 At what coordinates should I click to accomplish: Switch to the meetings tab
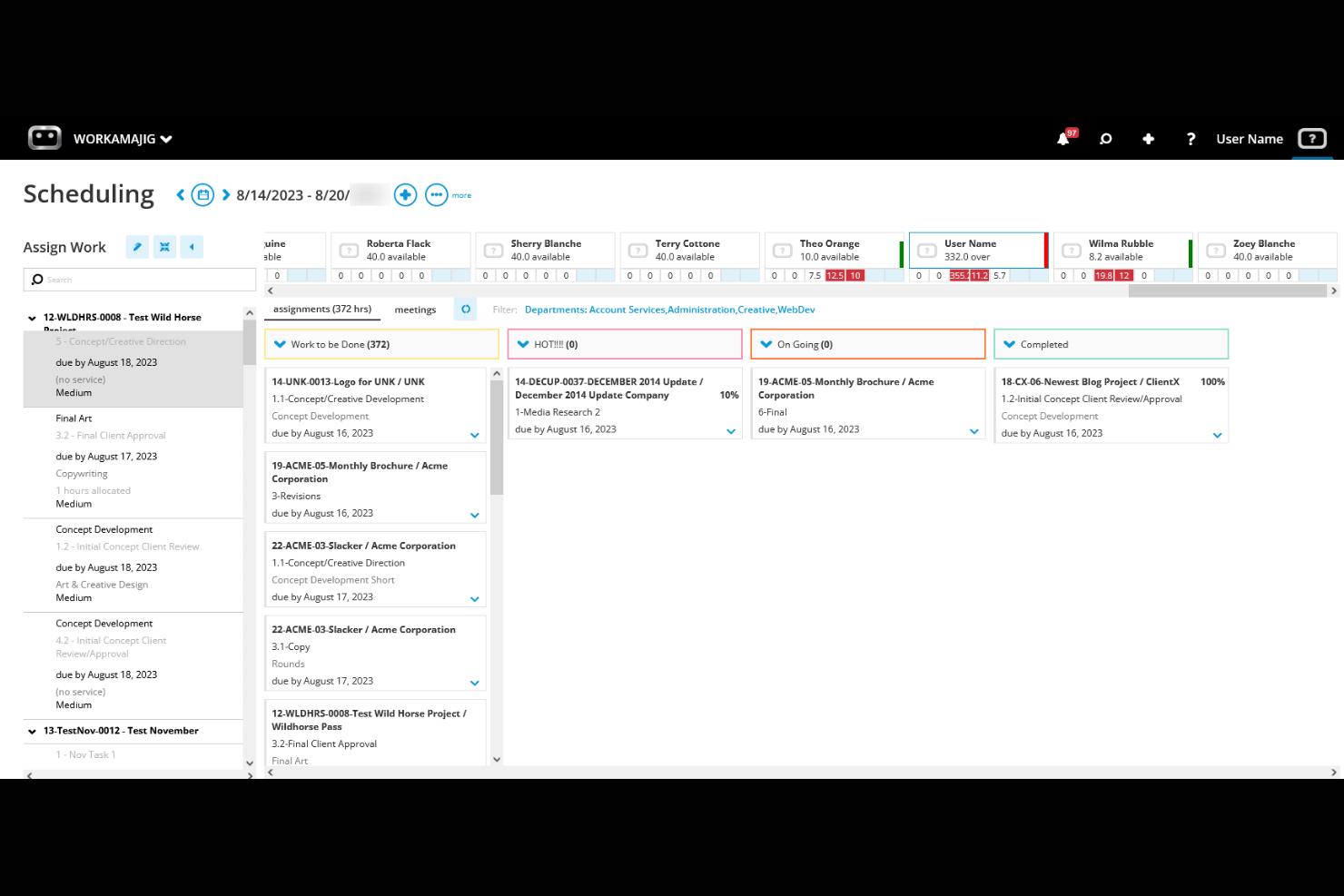(415, 310)
